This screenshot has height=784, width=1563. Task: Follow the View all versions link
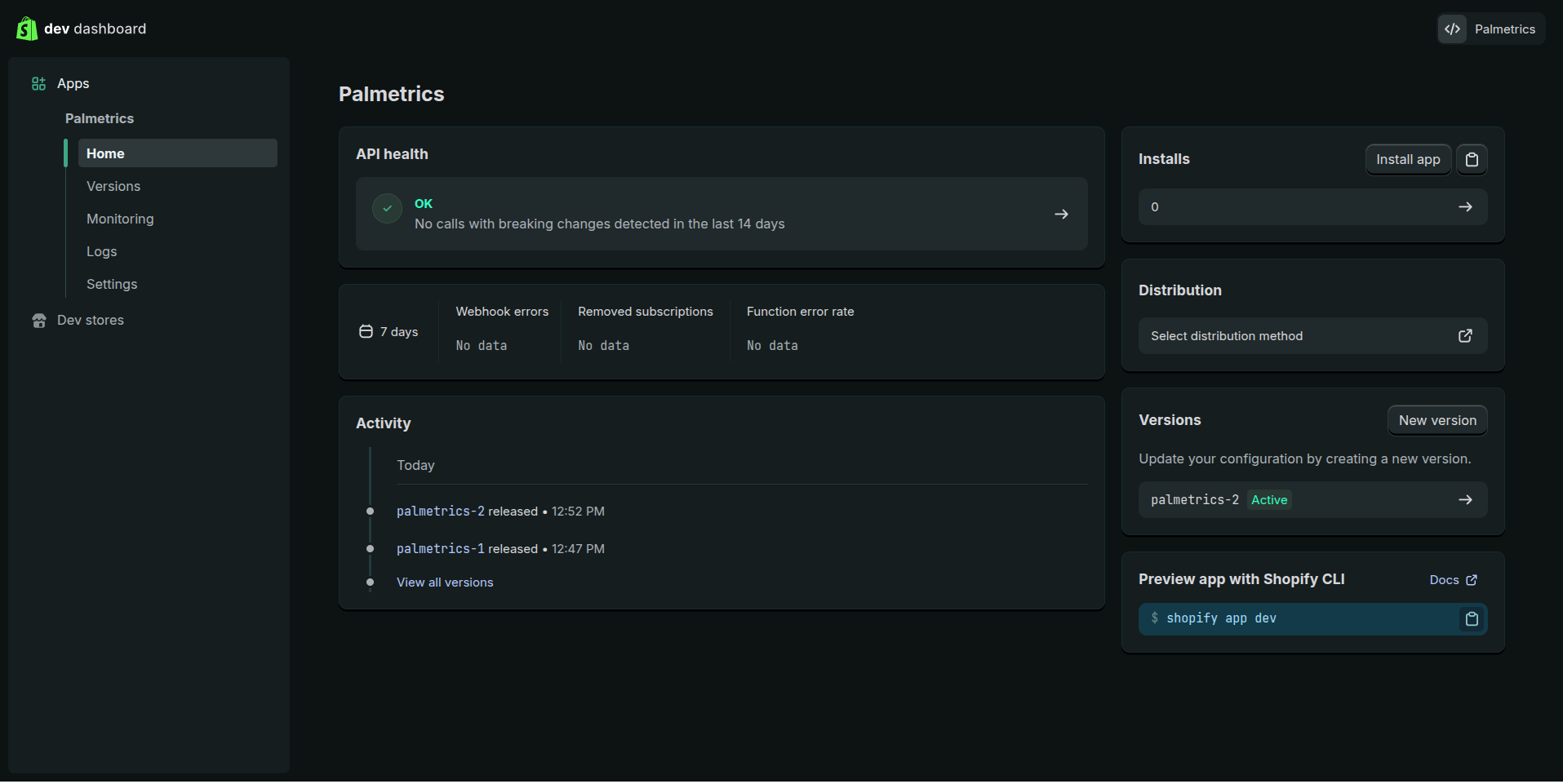[x=445, y=582]
